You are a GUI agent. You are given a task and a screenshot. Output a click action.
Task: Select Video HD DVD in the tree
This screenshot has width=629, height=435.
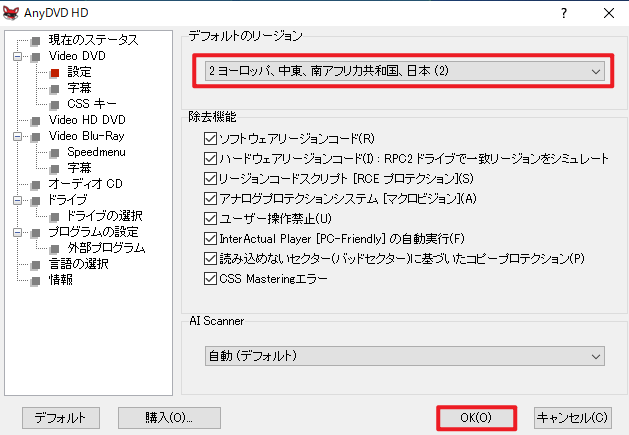pyautogui.click(x=87, y=120)
